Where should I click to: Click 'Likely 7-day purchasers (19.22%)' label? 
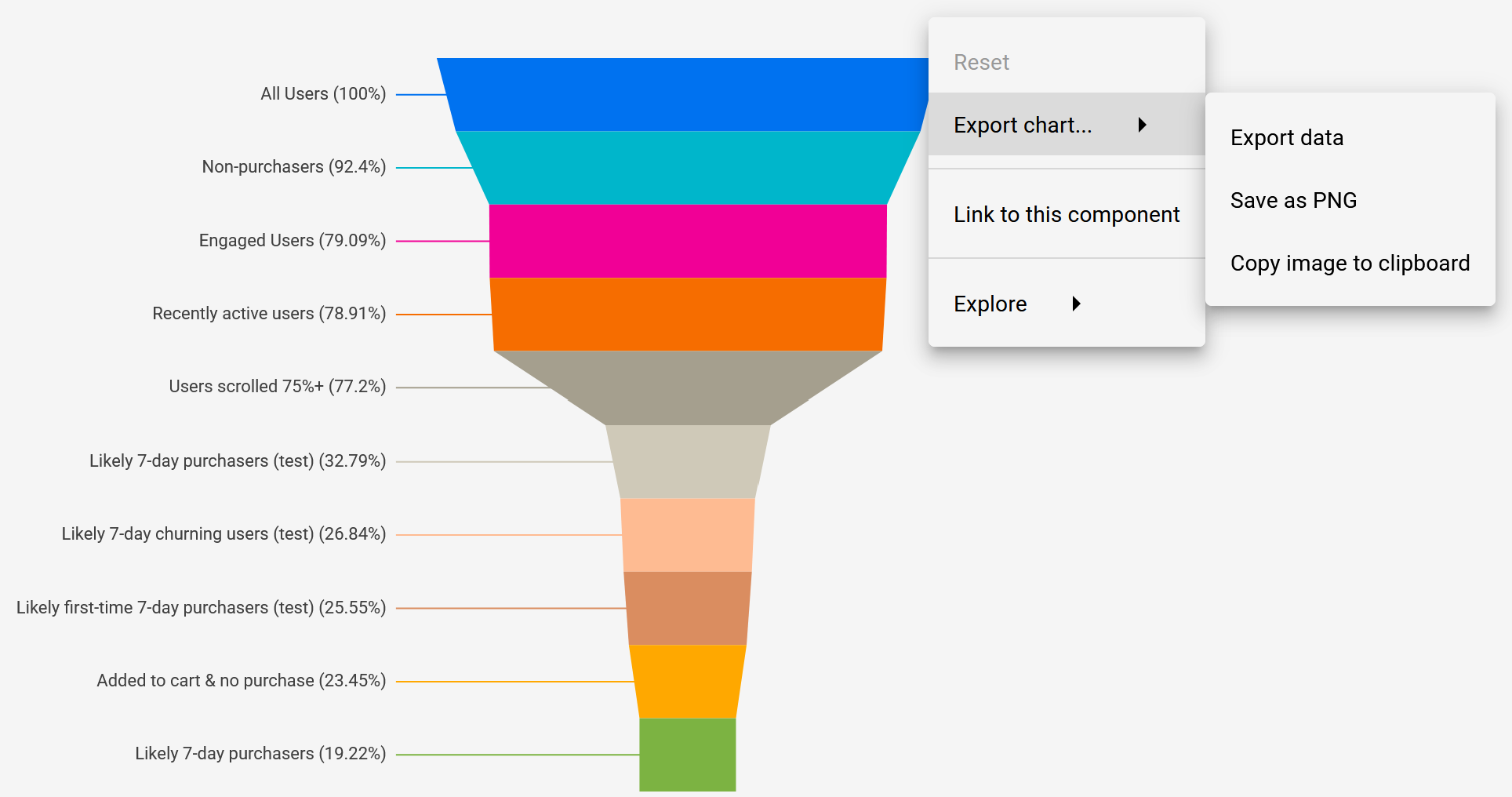pos(260,754)
